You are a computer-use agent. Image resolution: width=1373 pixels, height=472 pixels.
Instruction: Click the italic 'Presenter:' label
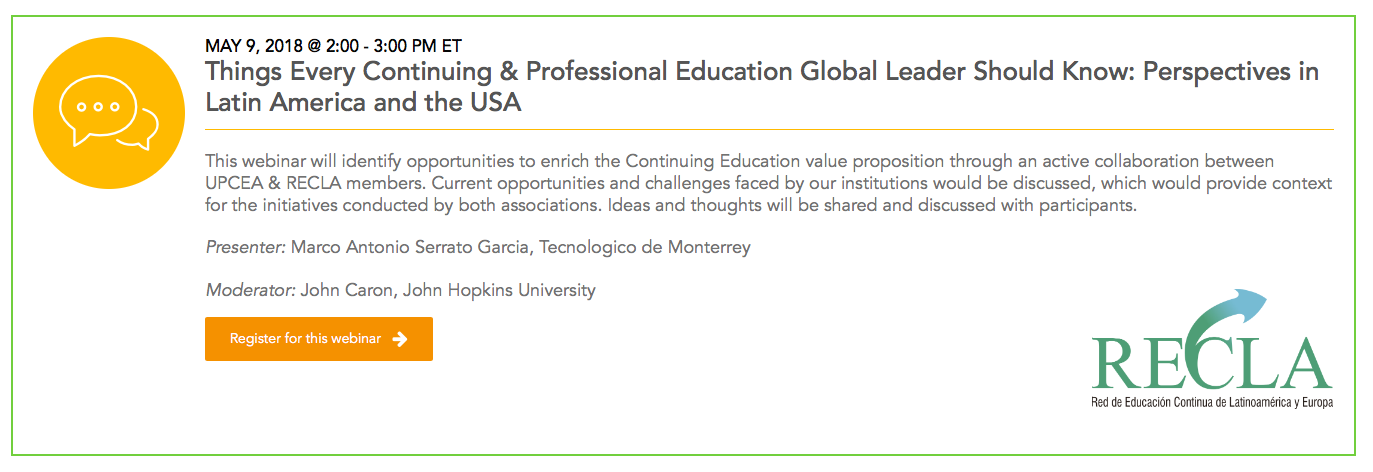246,247
